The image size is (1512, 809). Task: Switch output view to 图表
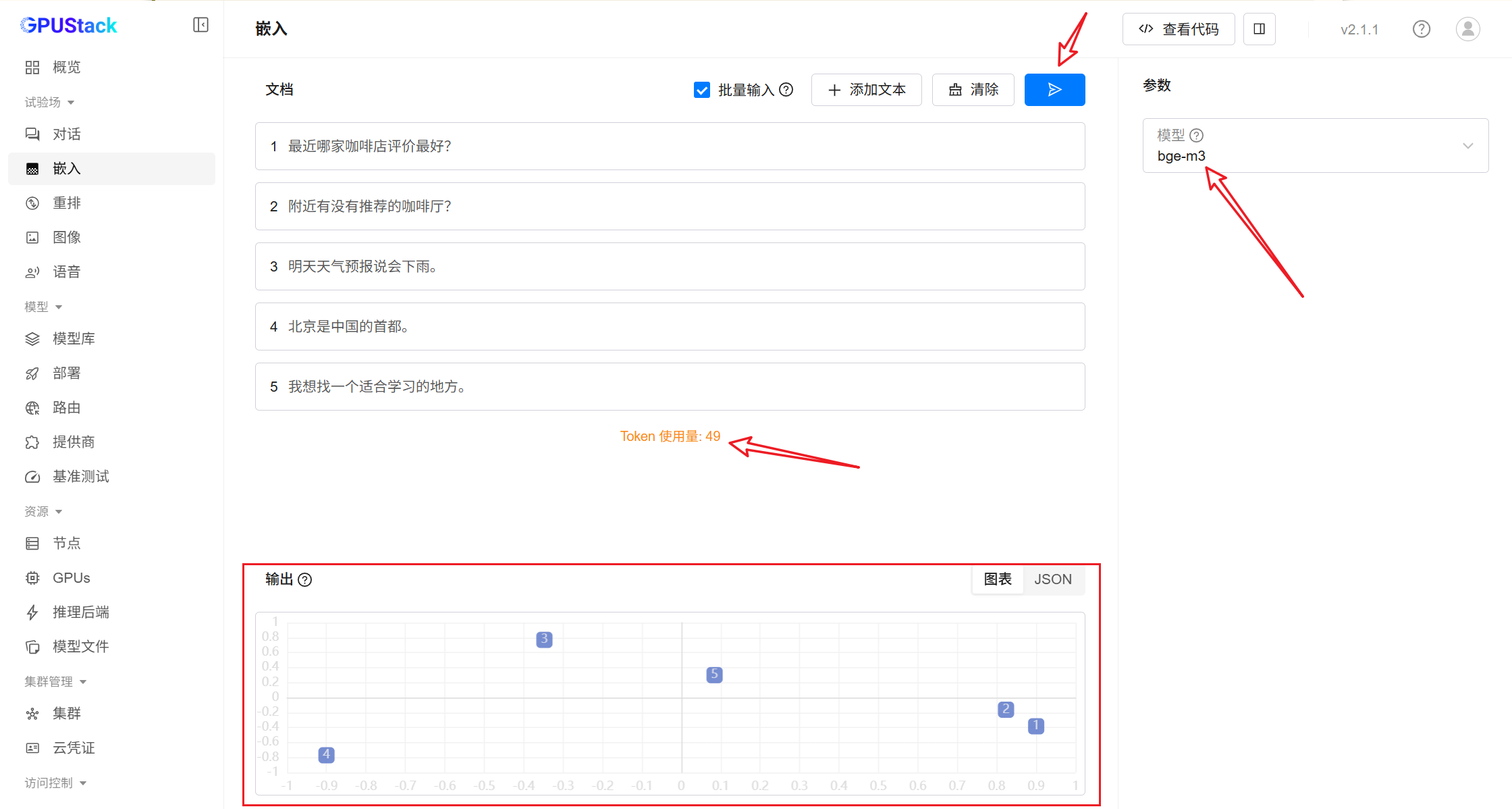pos(998,579)
